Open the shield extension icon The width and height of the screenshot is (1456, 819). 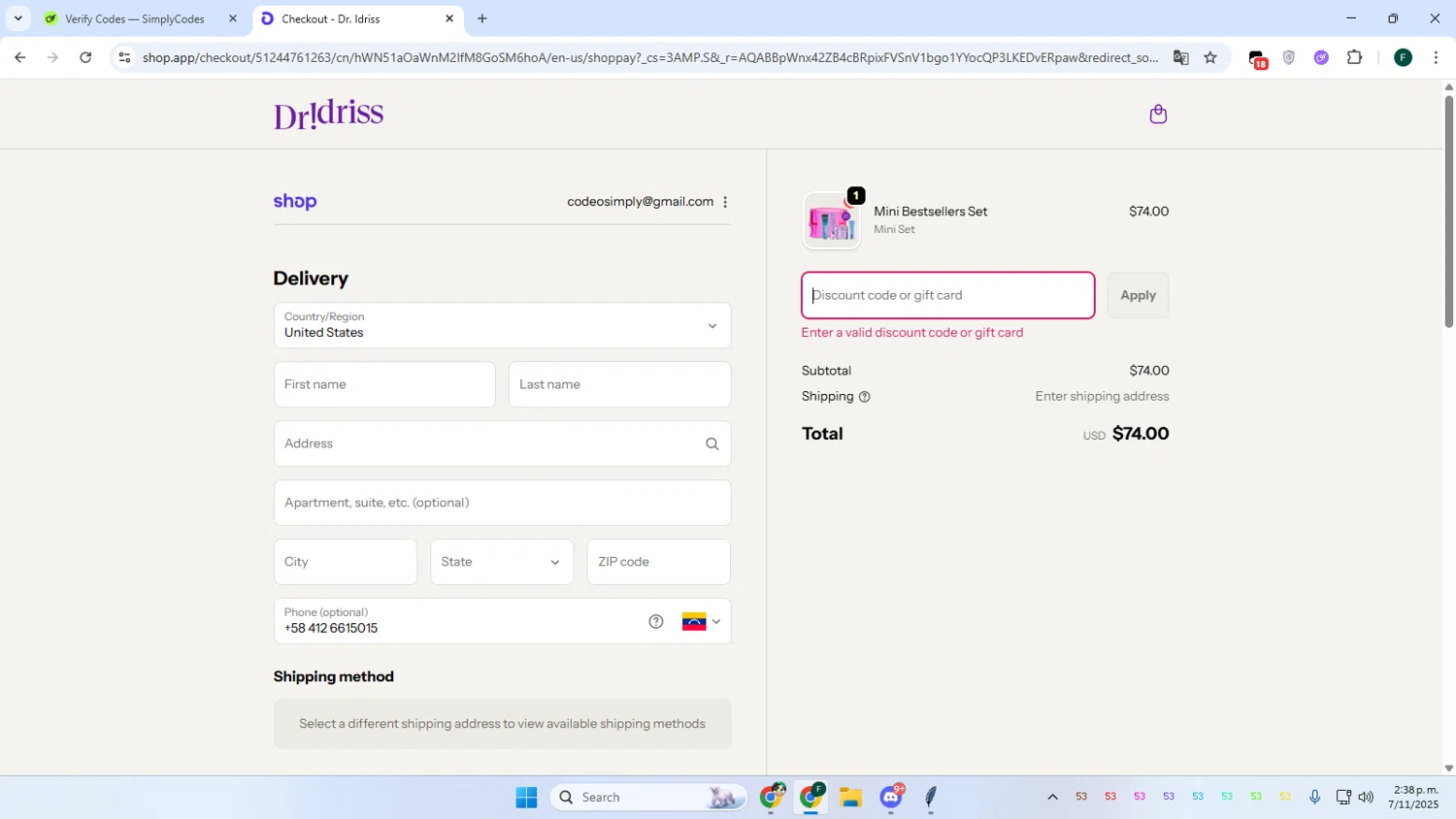tap(1289, 58)
